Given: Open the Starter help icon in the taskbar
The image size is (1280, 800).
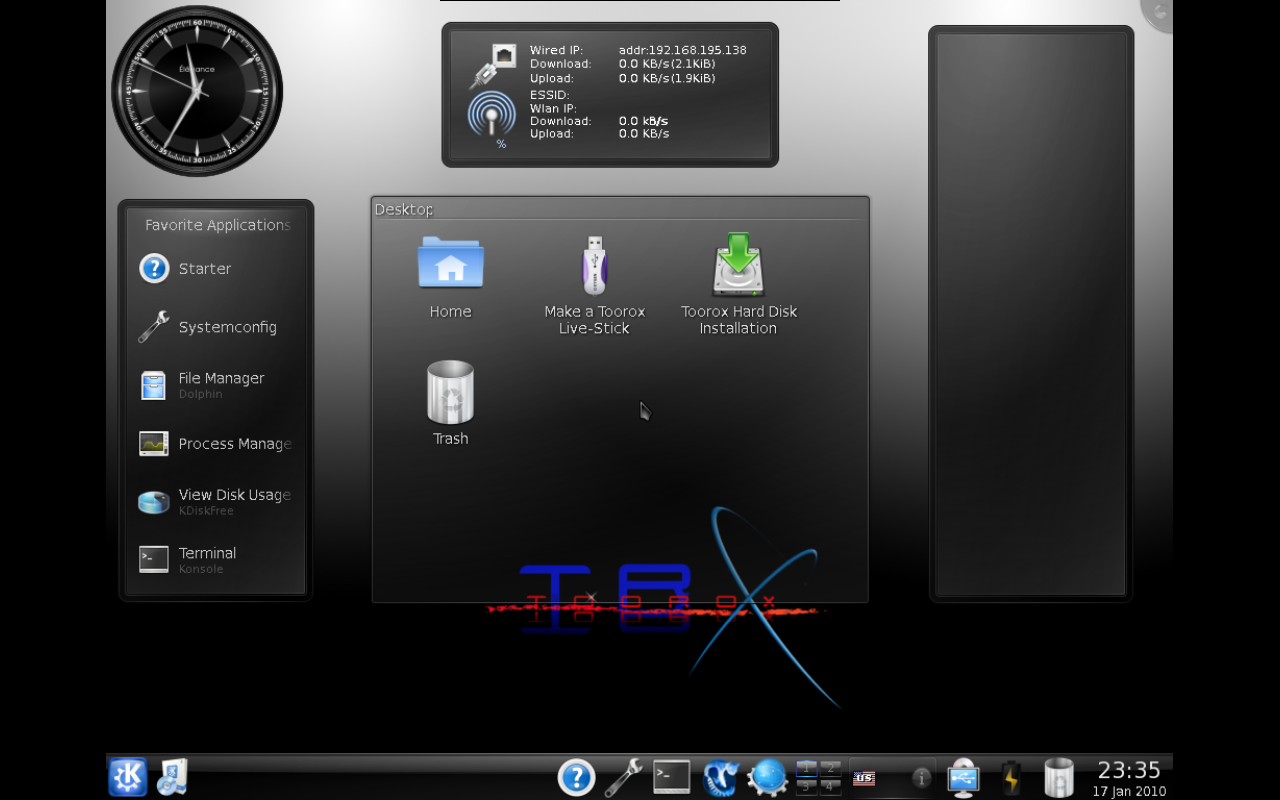Looking at the screenshot, I should [576, 777].
